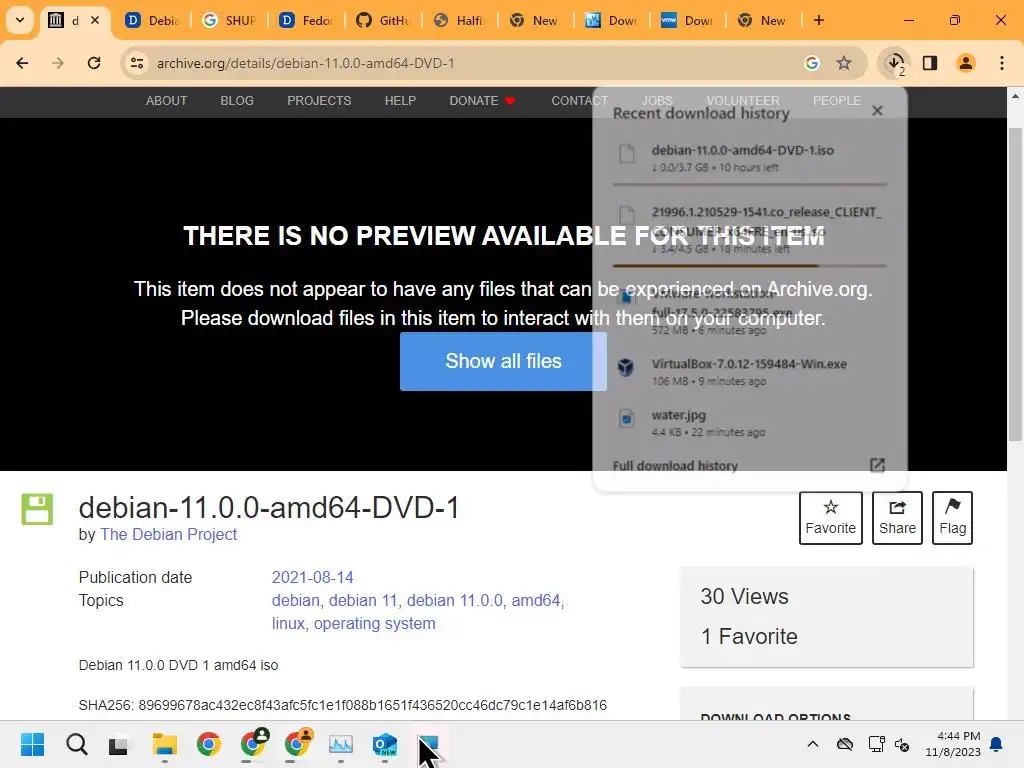This screenshot has width=1024, height=768.
Task: Click the Show all files button
Action: point(504,361)
